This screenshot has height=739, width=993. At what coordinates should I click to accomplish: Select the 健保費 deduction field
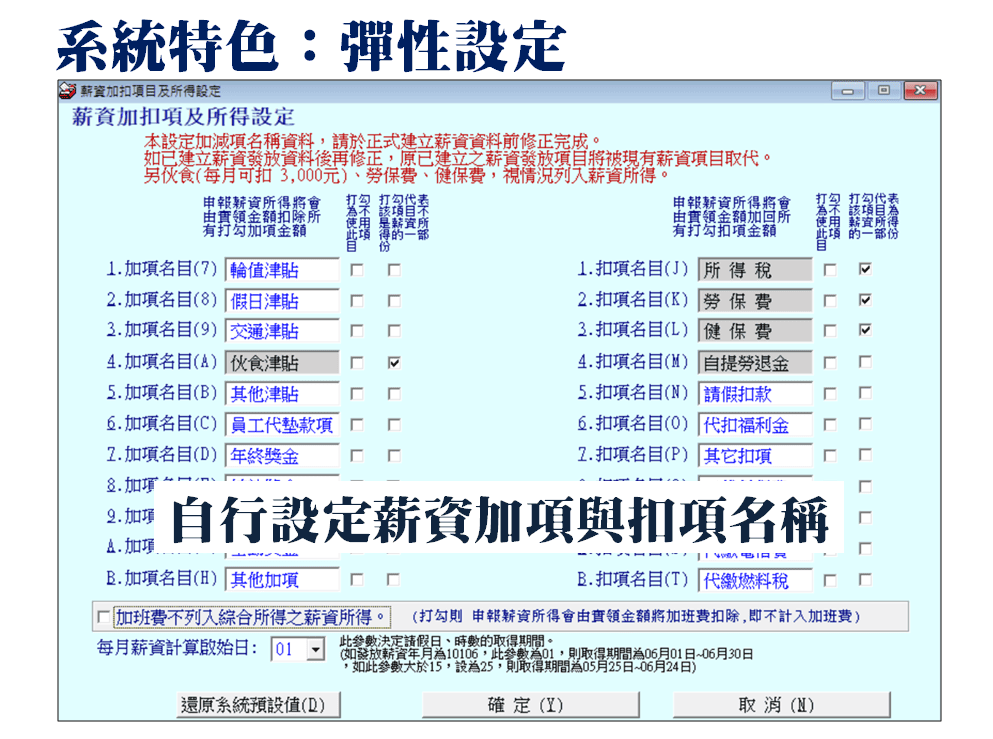755,331
